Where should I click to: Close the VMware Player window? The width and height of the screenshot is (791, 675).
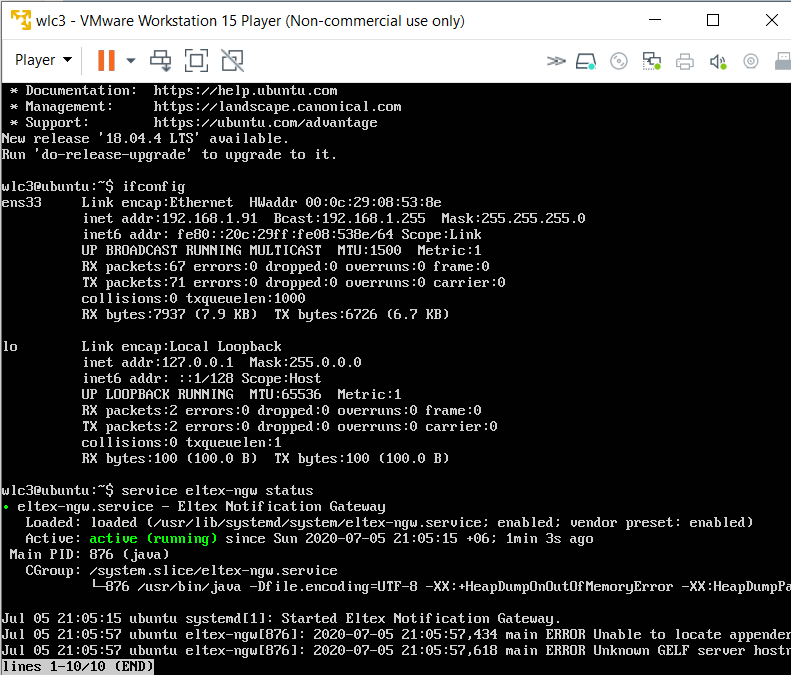point(771,20)
